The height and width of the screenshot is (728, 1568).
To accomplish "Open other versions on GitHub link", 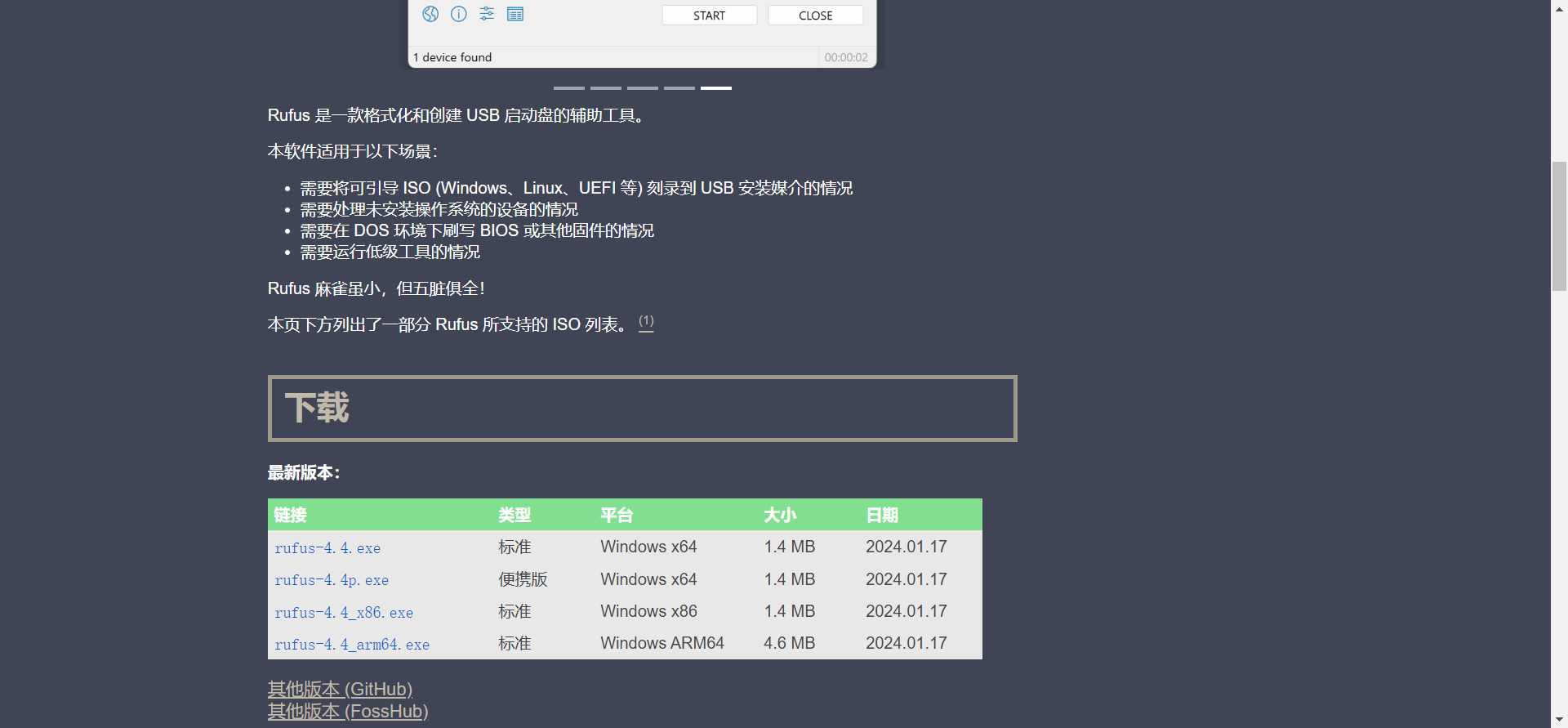I will pyautogui.click(x=340, y=689).
